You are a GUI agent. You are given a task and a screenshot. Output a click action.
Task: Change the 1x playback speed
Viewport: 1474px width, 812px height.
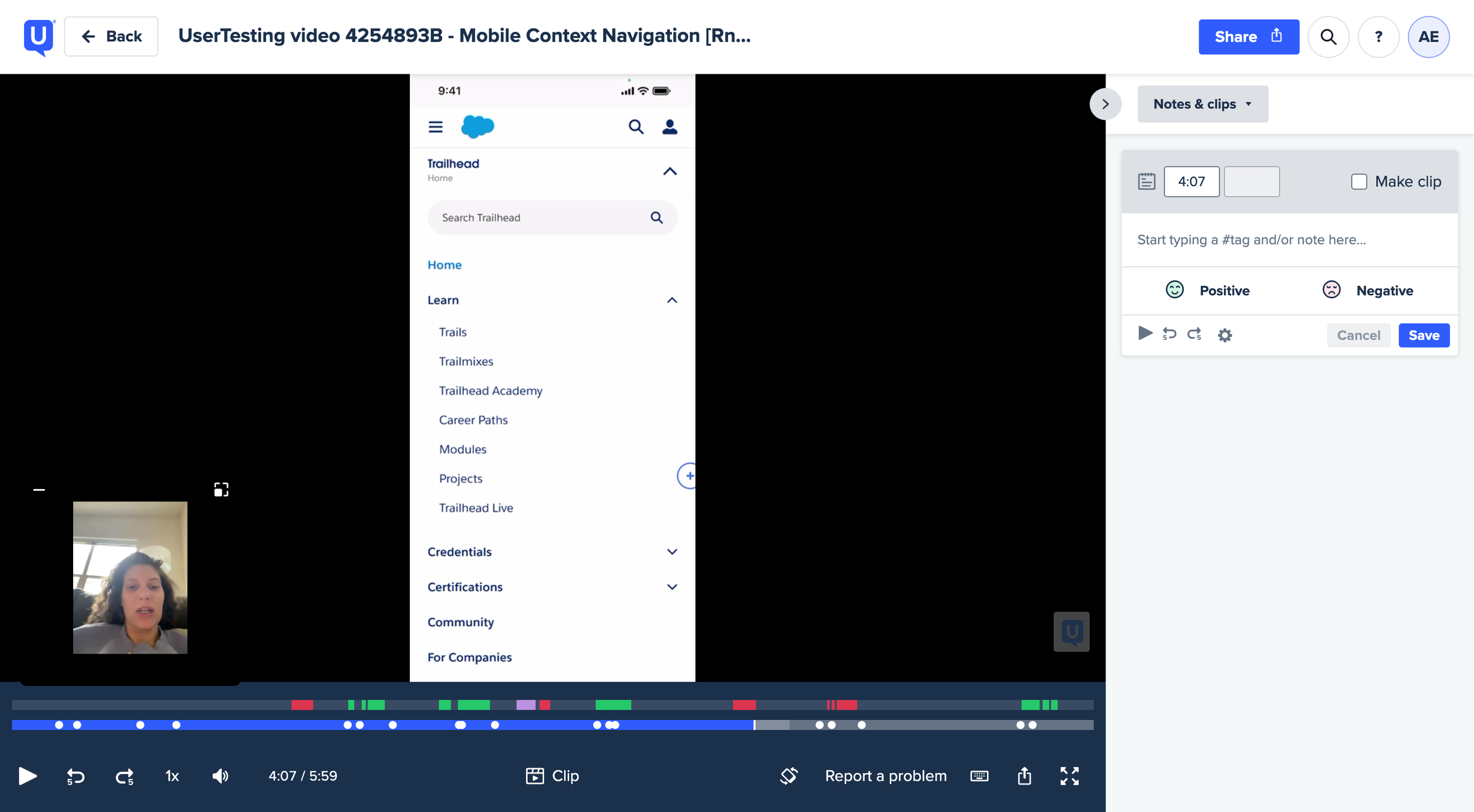[x=172, y=776]
